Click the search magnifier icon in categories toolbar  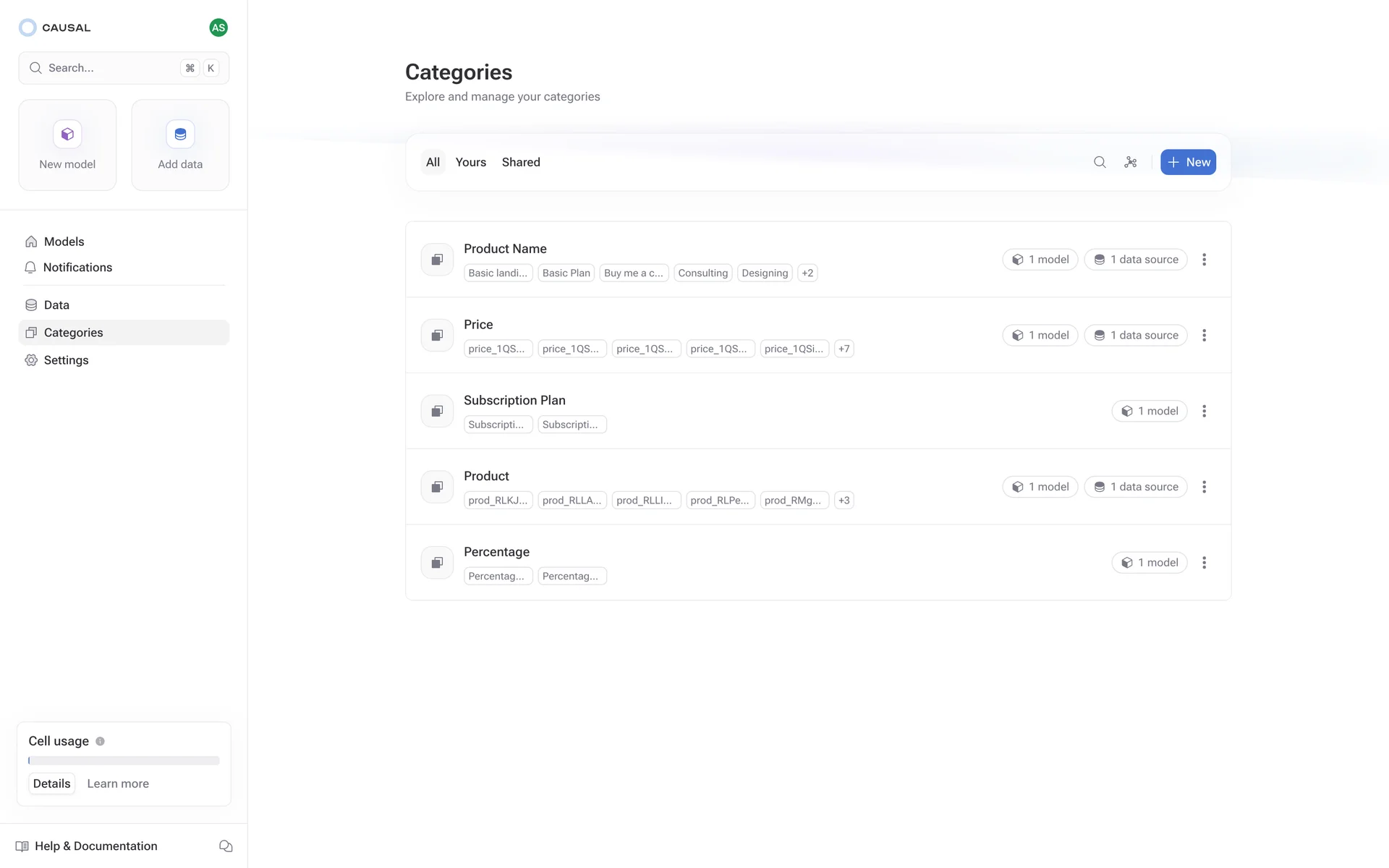(x=1100, y=162)
